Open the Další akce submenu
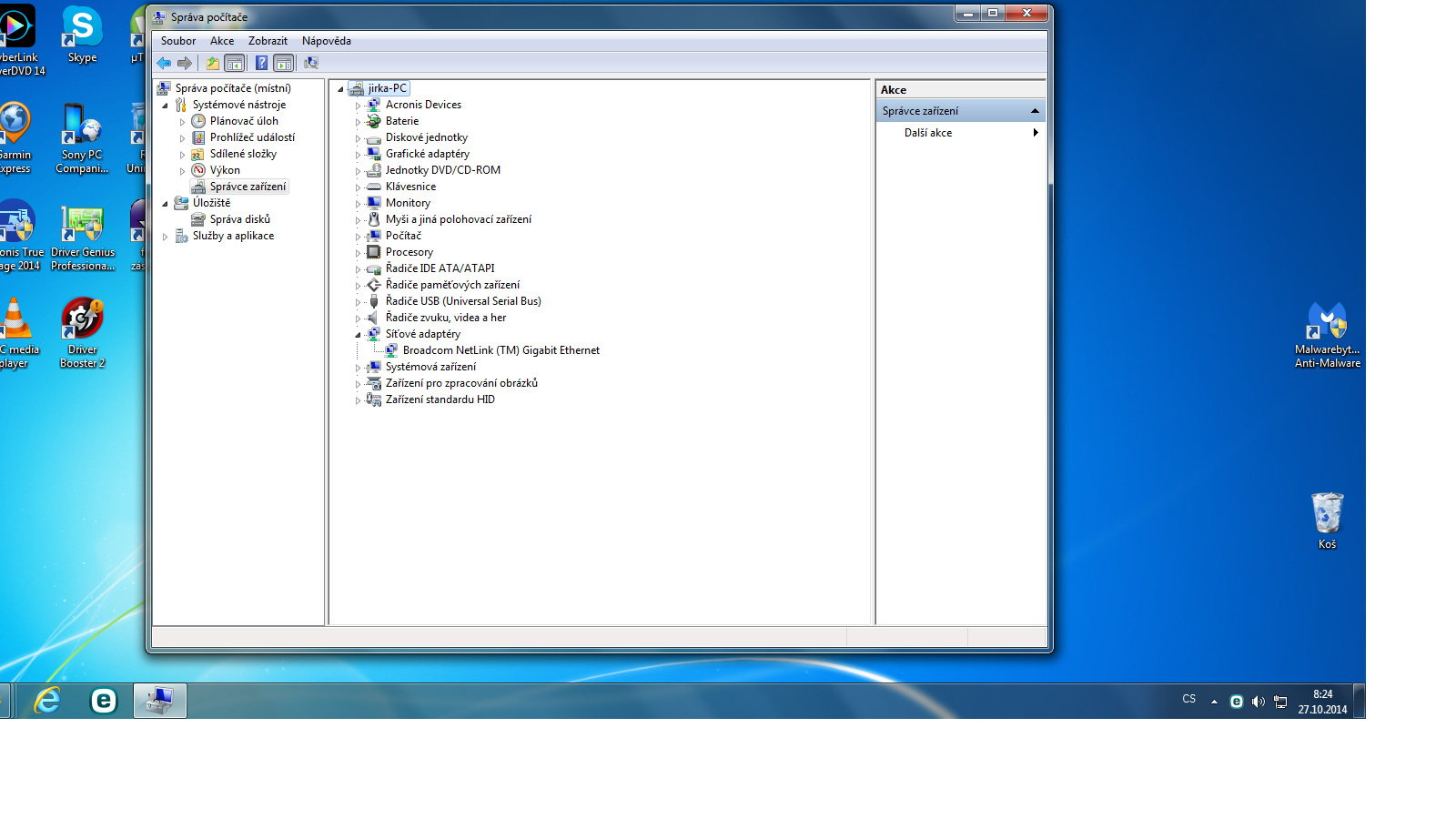Image resolution: width=1456 pixels, height=819 pixels. (x=928, y=133)
